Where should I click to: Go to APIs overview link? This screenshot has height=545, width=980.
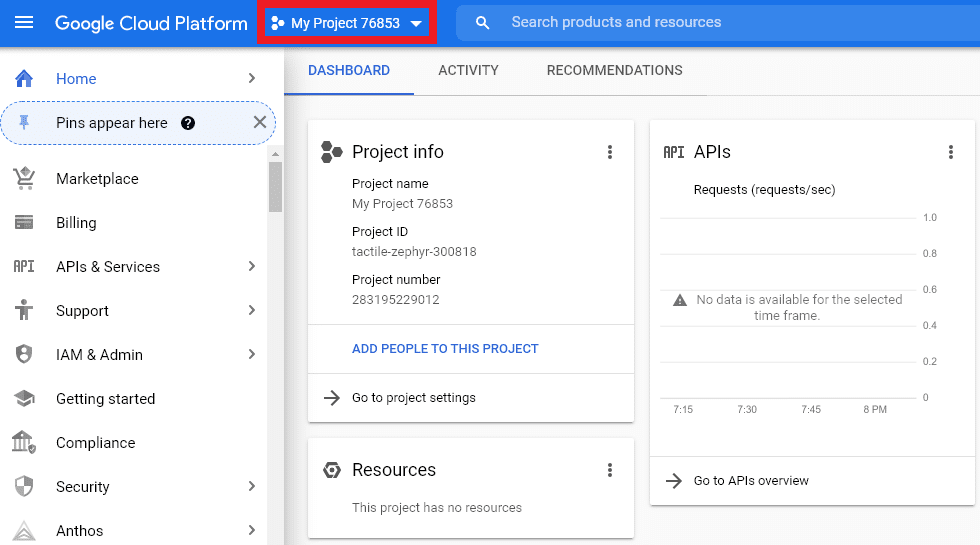751,481
